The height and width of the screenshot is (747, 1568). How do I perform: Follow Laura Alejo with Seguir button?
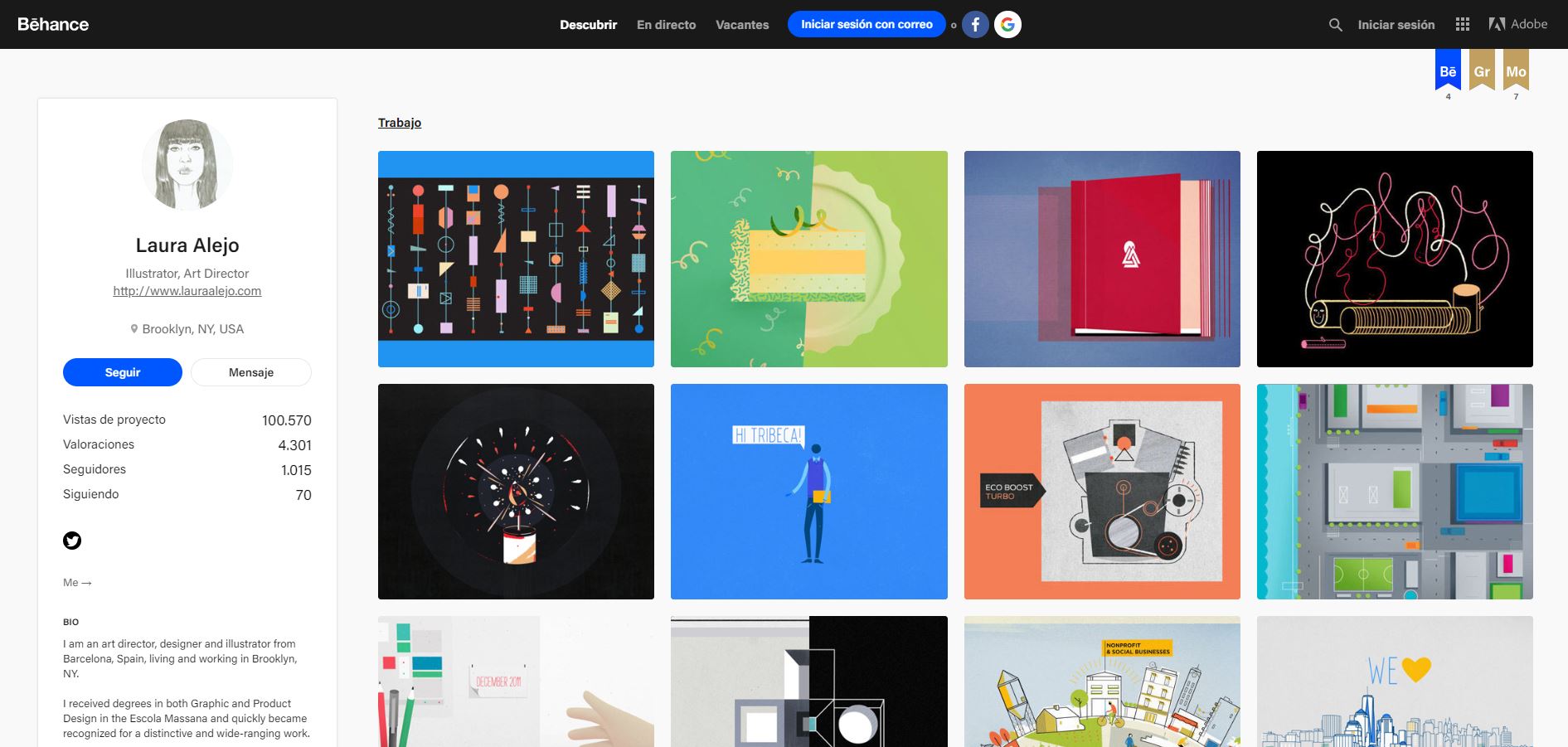click(123, 372)
